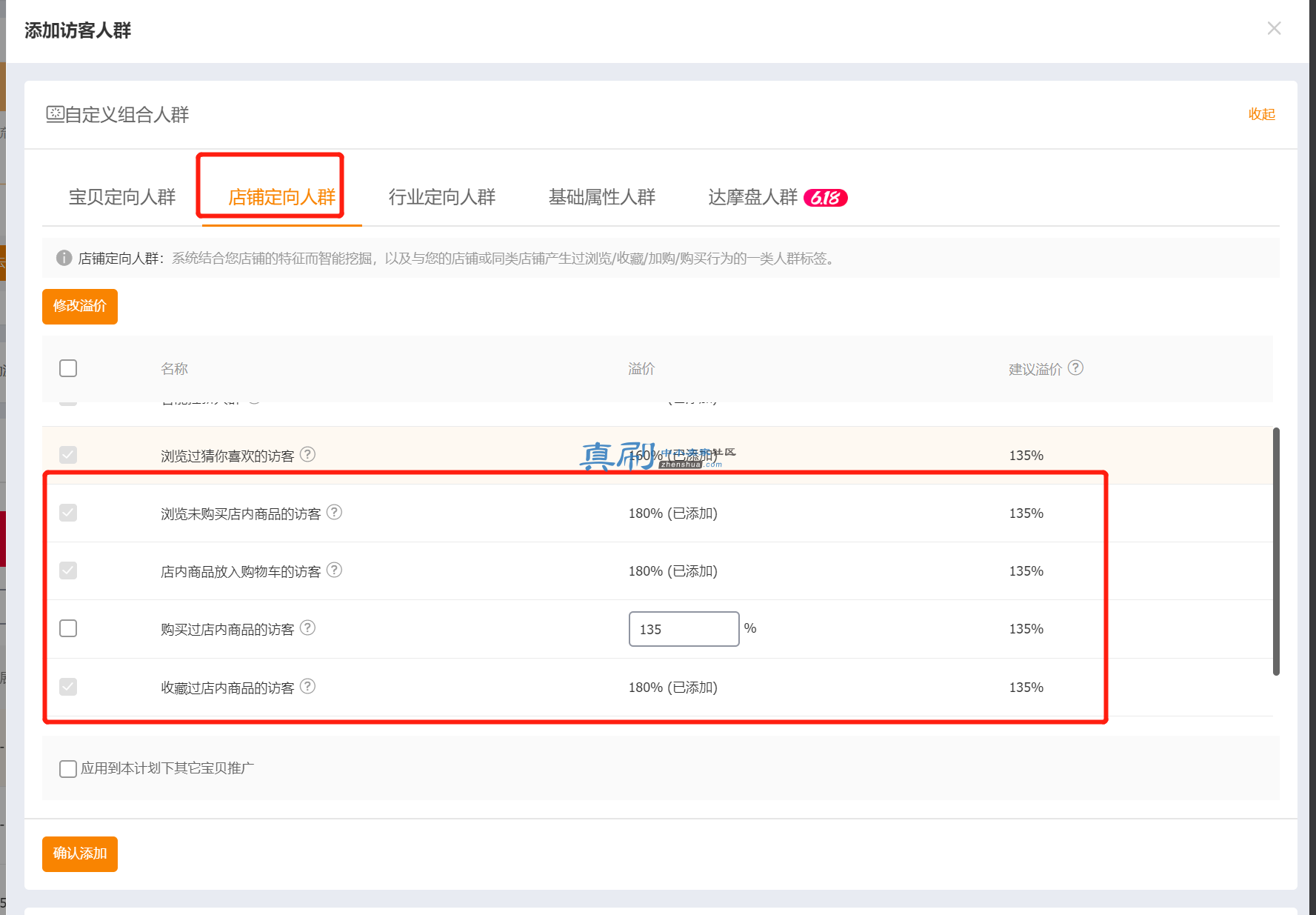Select the 基础属性人群 tab
The height and width of the screenshot is (915, 1316).
602,197
